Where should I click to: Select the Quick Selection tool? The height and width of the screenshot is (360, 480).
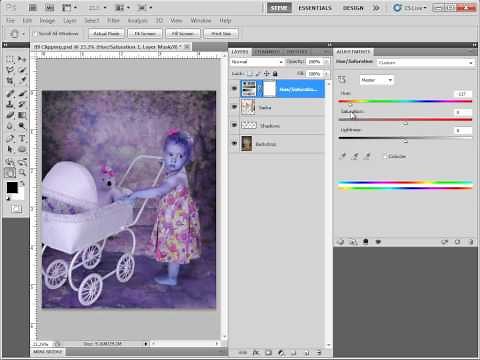point(22,70)
